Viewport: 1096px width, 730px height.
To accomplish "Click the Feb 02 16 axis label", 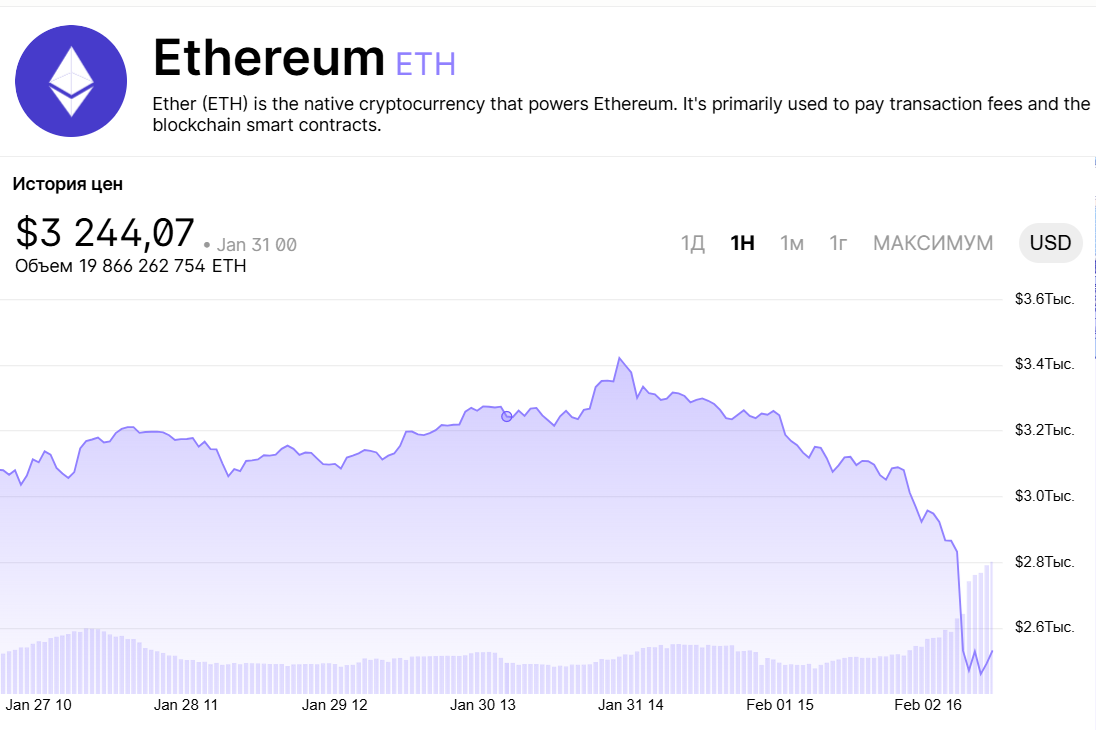I will [x=927, y=705].
